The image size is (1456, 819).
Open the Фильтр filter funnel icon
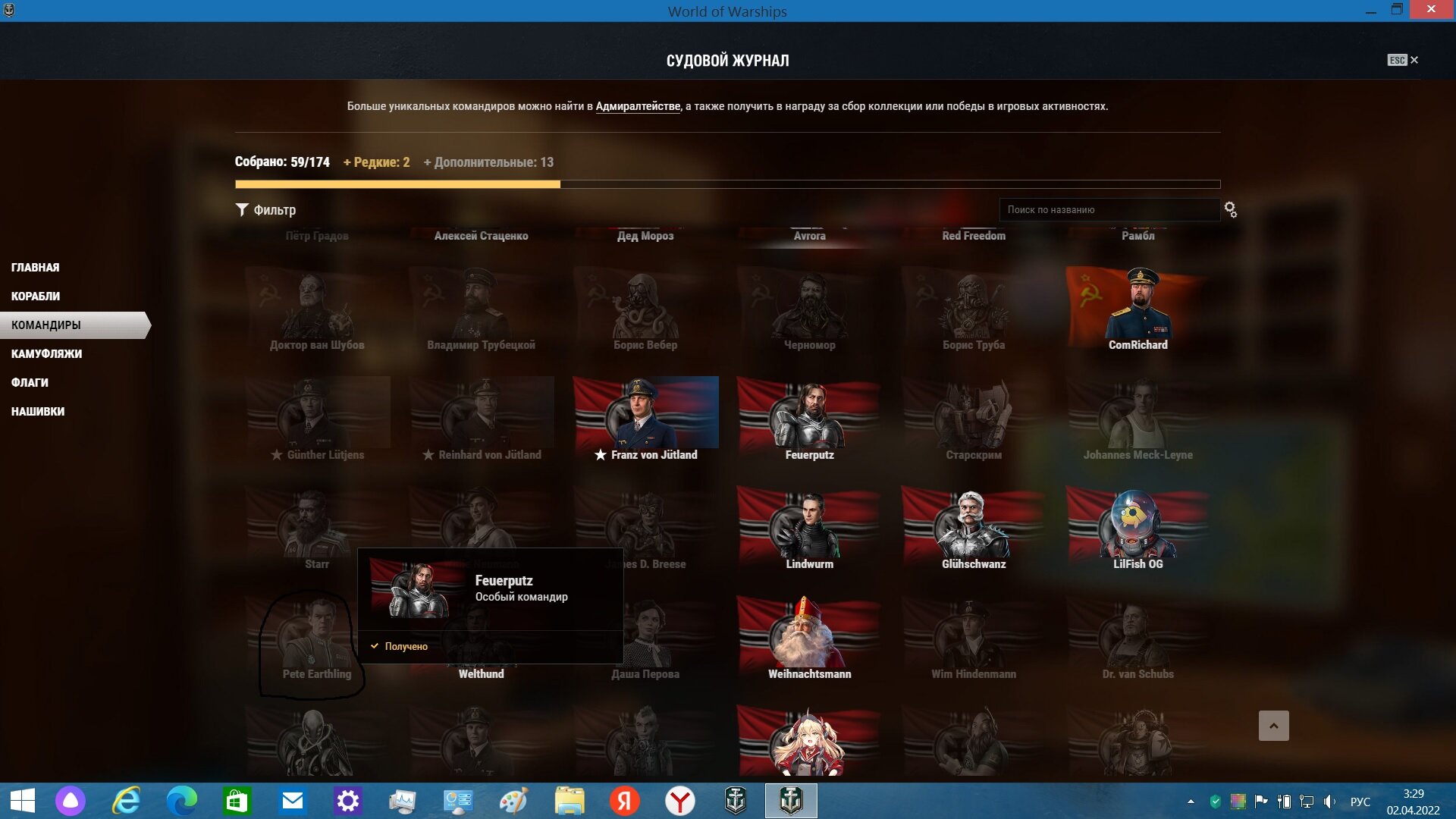(x=242, y=209)
